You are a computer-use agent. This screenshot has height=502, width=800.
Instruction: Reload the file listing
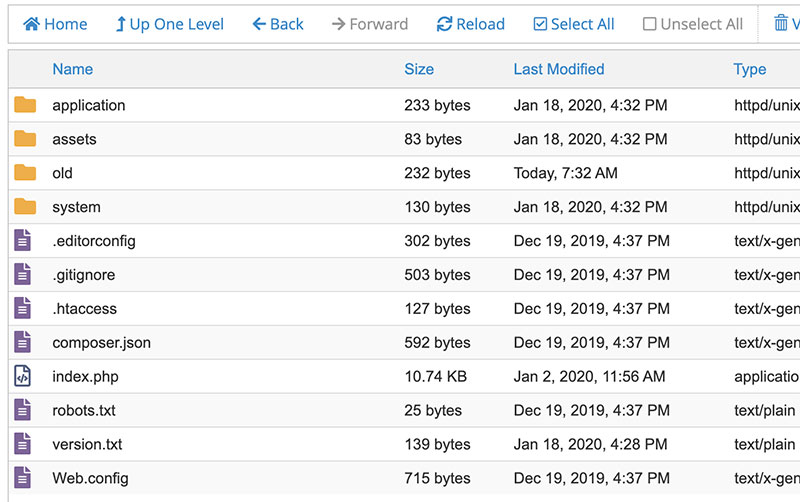point(471,24)
